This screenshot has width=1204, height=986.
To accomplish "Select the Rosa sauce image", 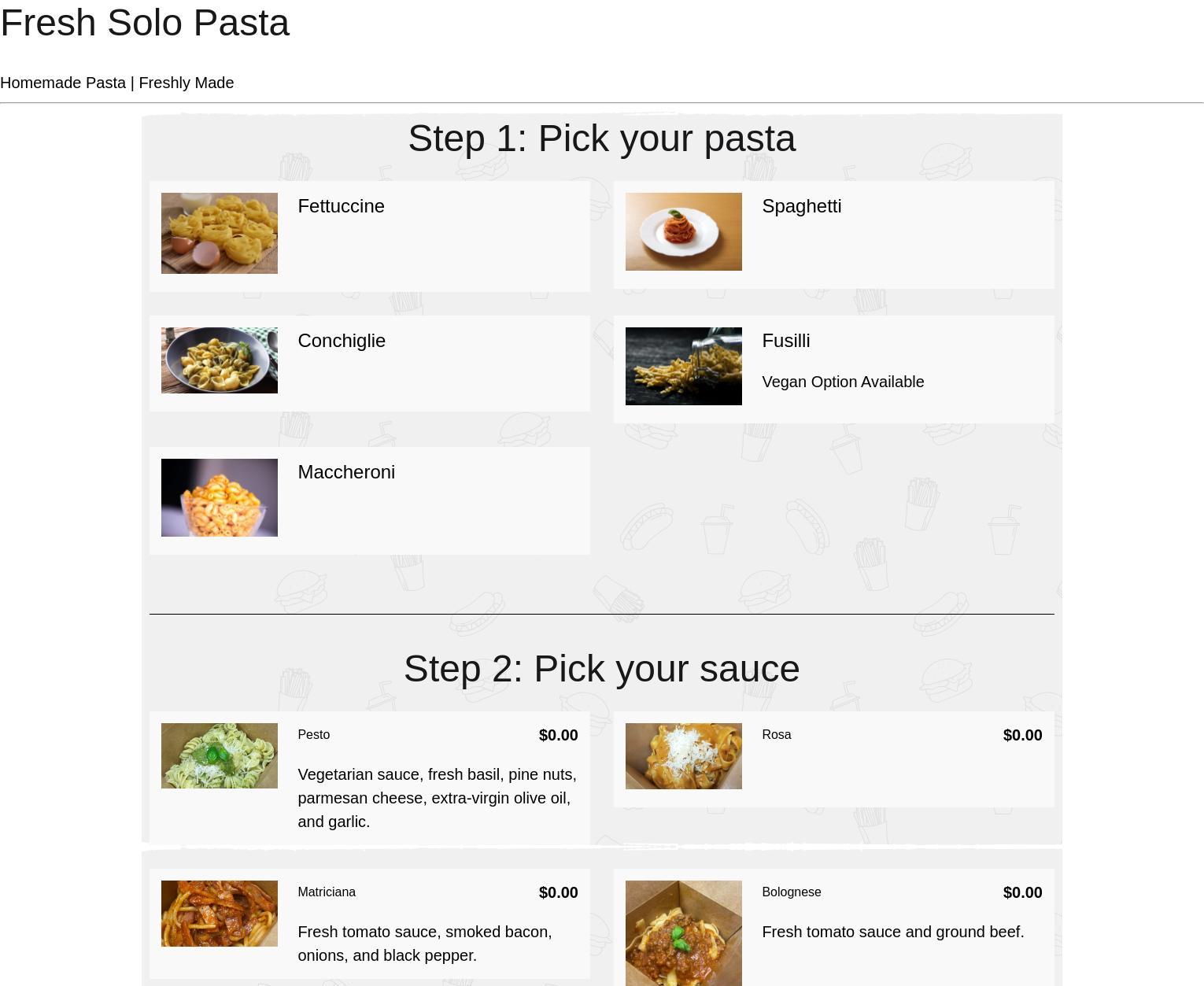I will pyautogui.click(x=683, y=755).
